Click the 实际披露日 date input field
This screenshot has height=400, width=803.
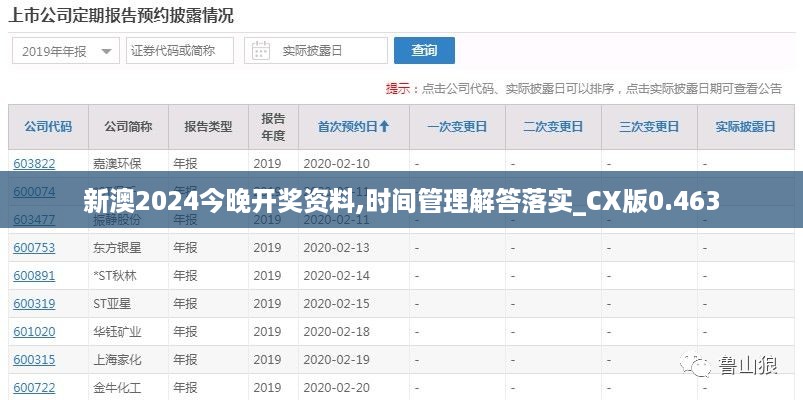(327, 51)
